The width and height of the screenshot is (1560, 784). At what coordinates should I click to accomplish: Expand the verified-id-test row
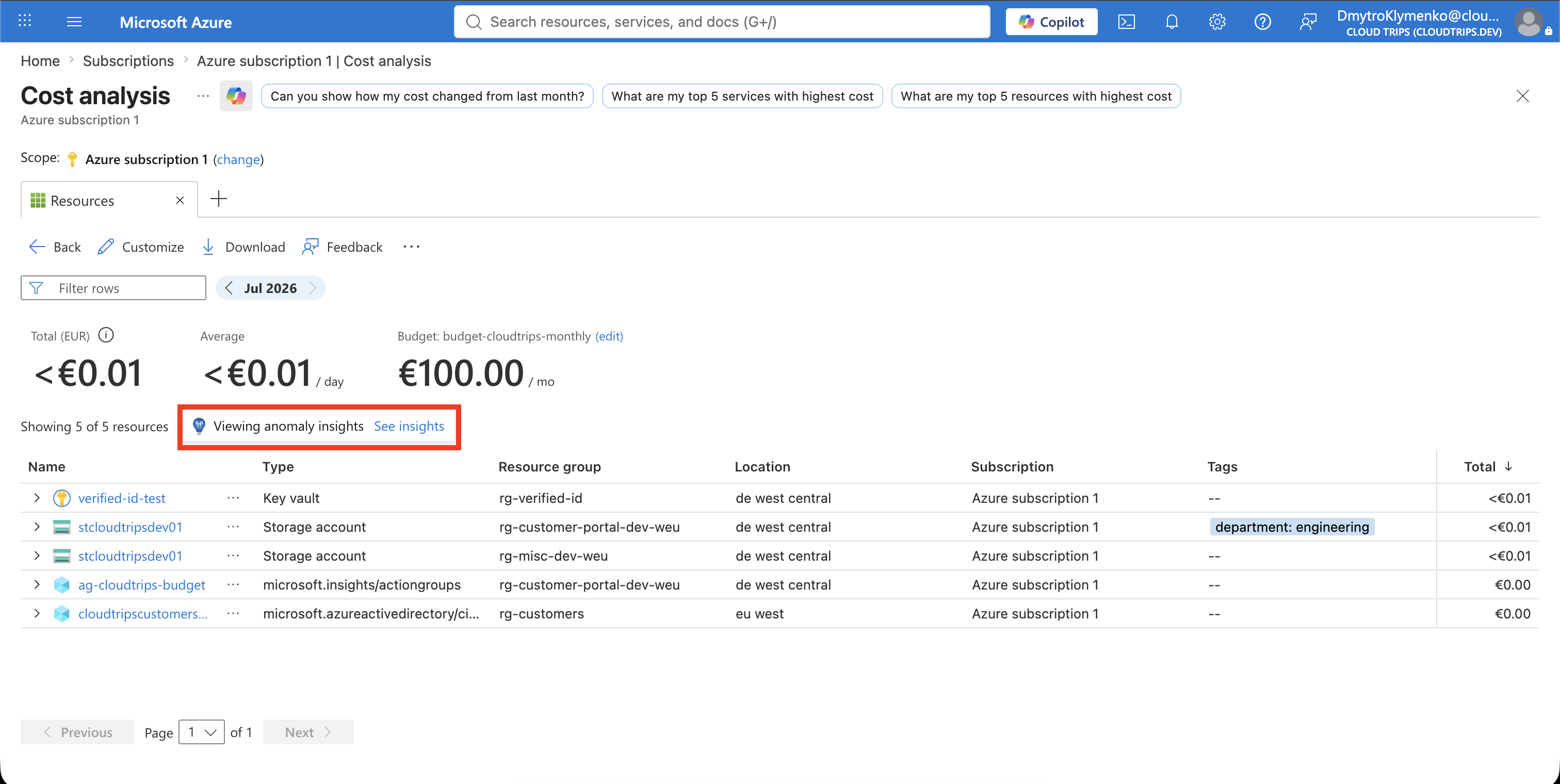click(37, 498)
